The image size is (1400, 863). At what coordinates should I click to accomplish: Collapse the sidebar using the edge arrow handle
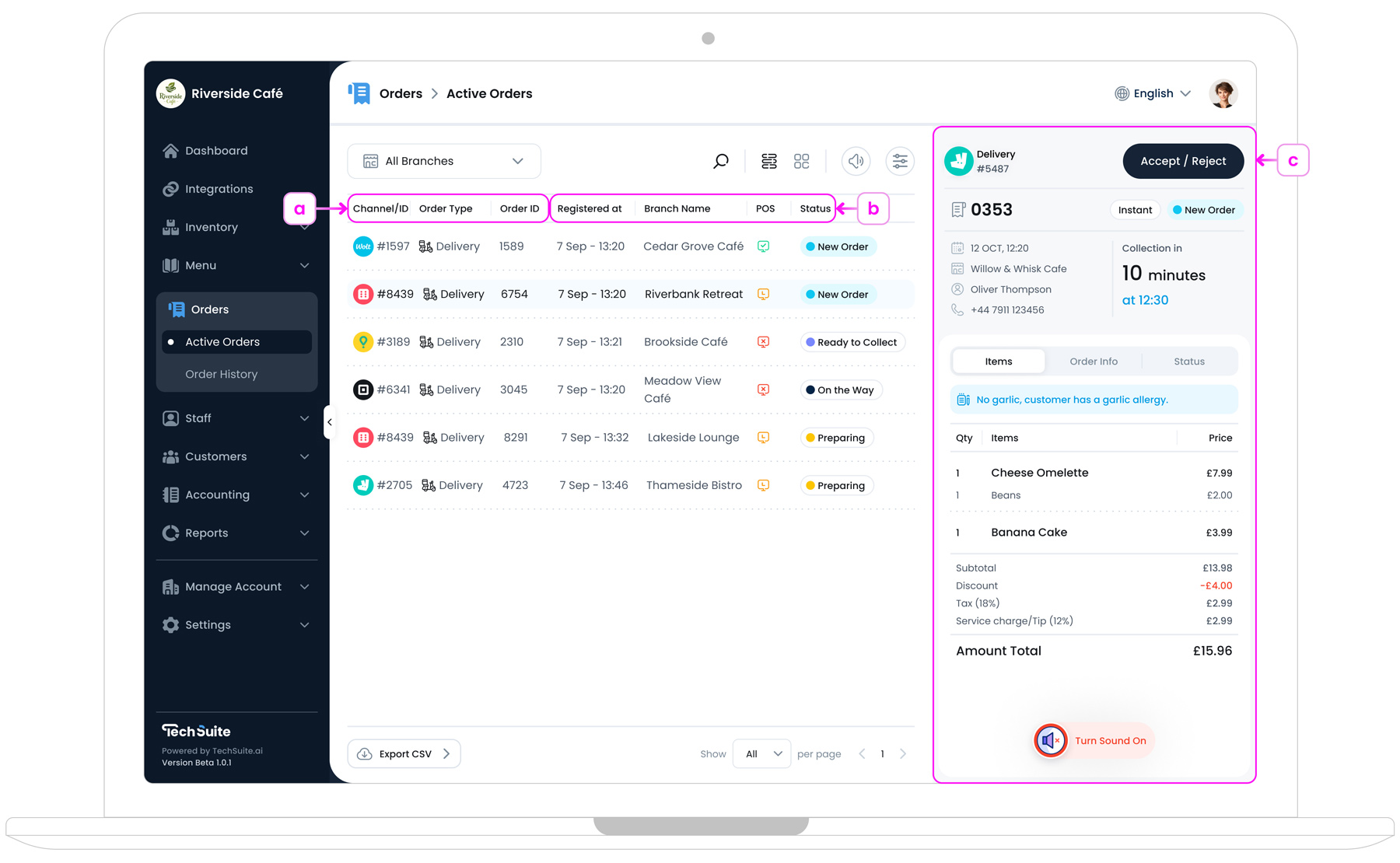[331, 422]
